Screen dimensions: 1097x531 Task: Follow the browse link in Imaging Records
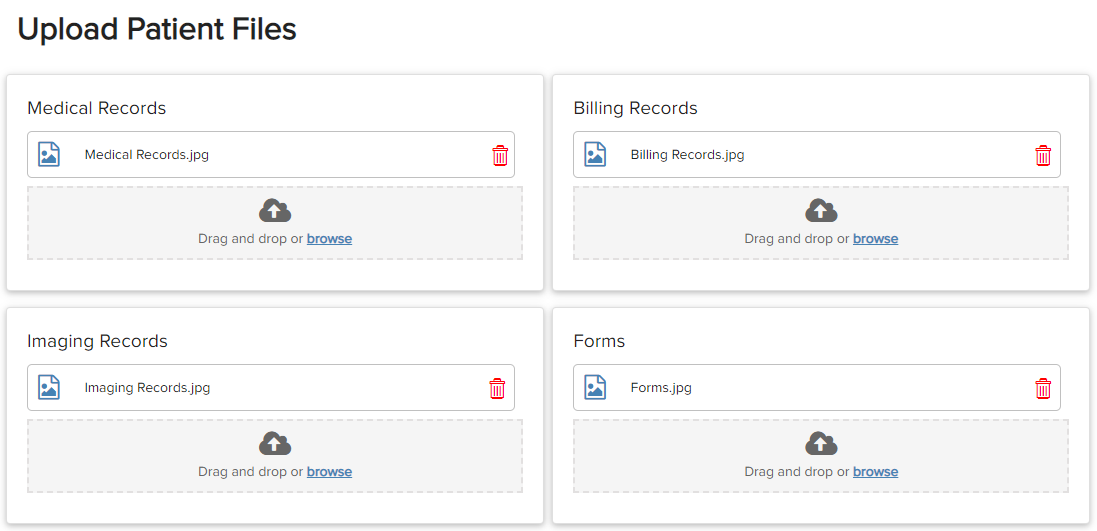pyautogui.click(x=330, y=472)
